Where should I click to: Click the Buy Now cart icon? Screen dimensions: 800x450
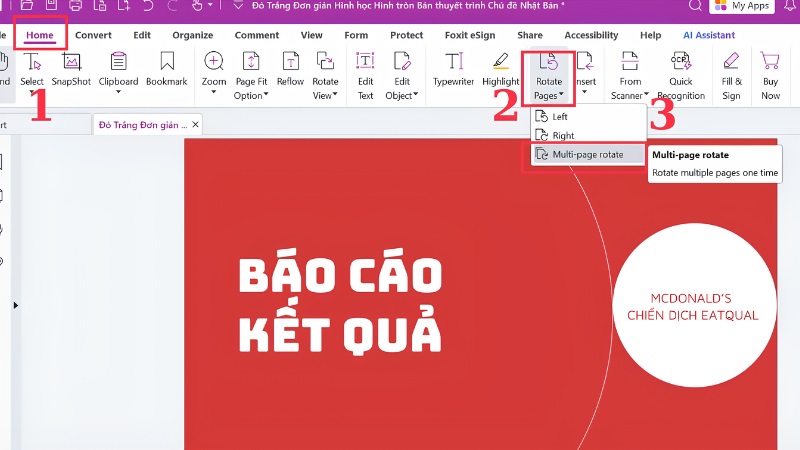(x=770, y=61)
